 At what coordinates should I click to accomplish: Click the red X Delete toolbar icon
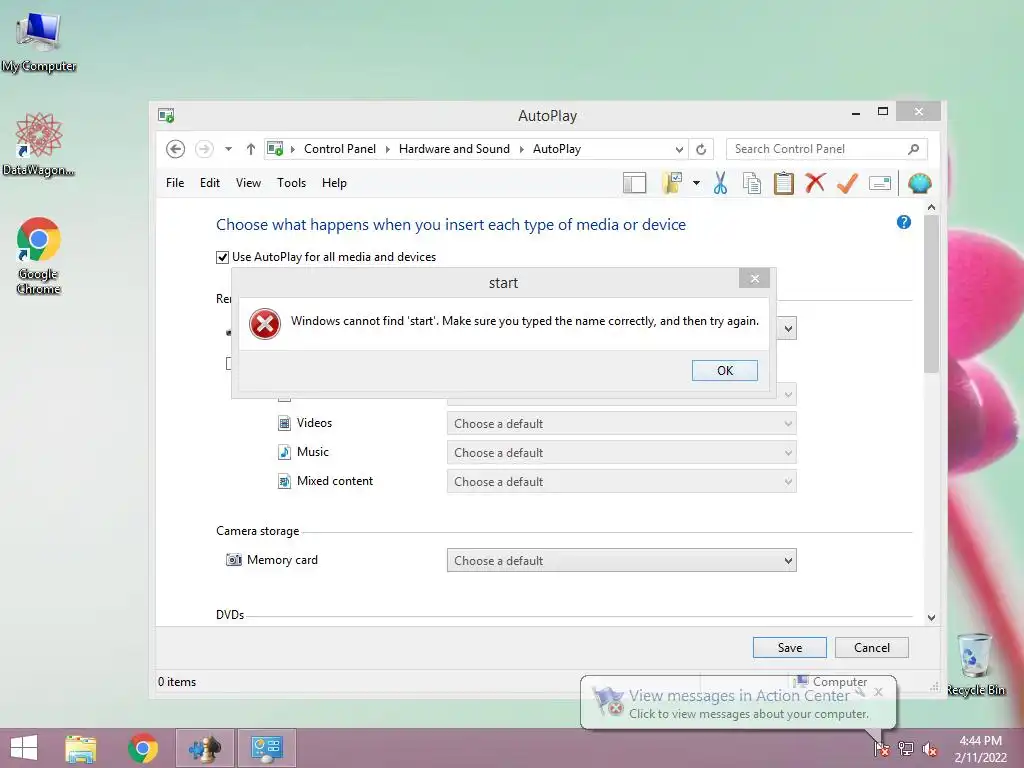coord(815,183)
